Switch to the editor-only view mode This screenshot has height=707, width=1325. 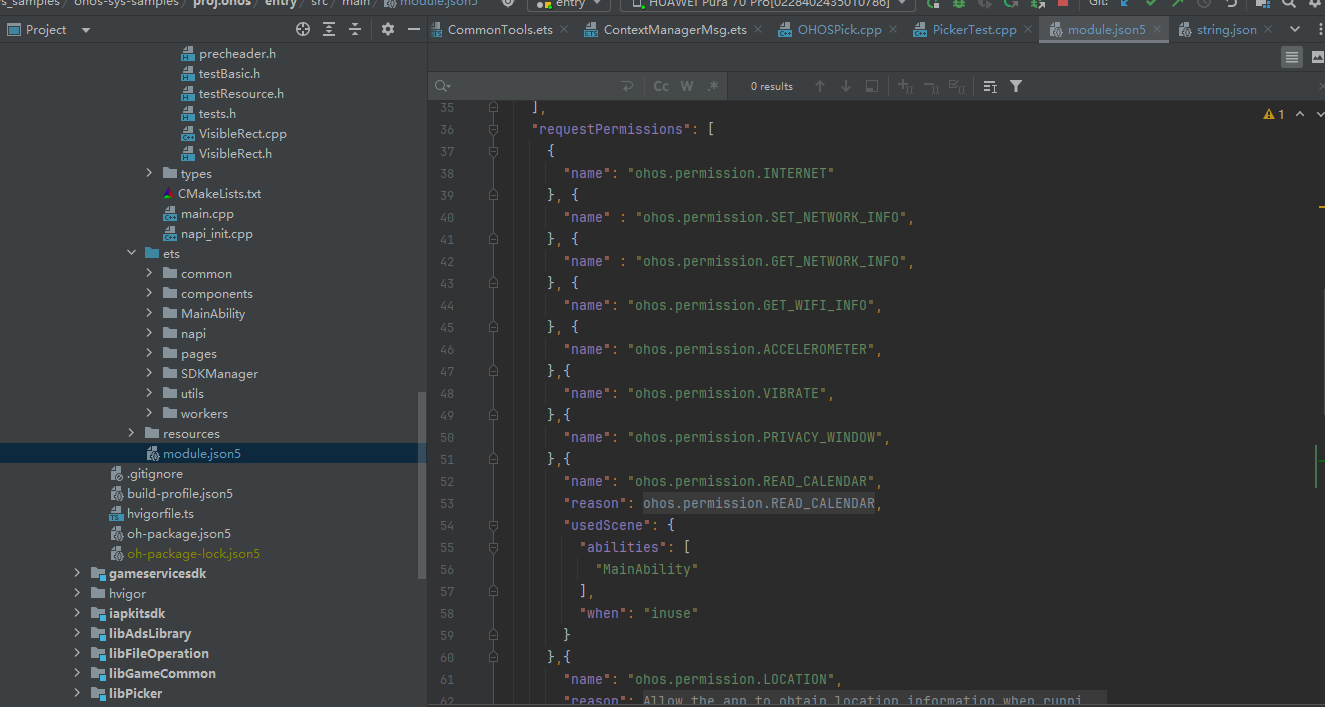coord(1292,58)
